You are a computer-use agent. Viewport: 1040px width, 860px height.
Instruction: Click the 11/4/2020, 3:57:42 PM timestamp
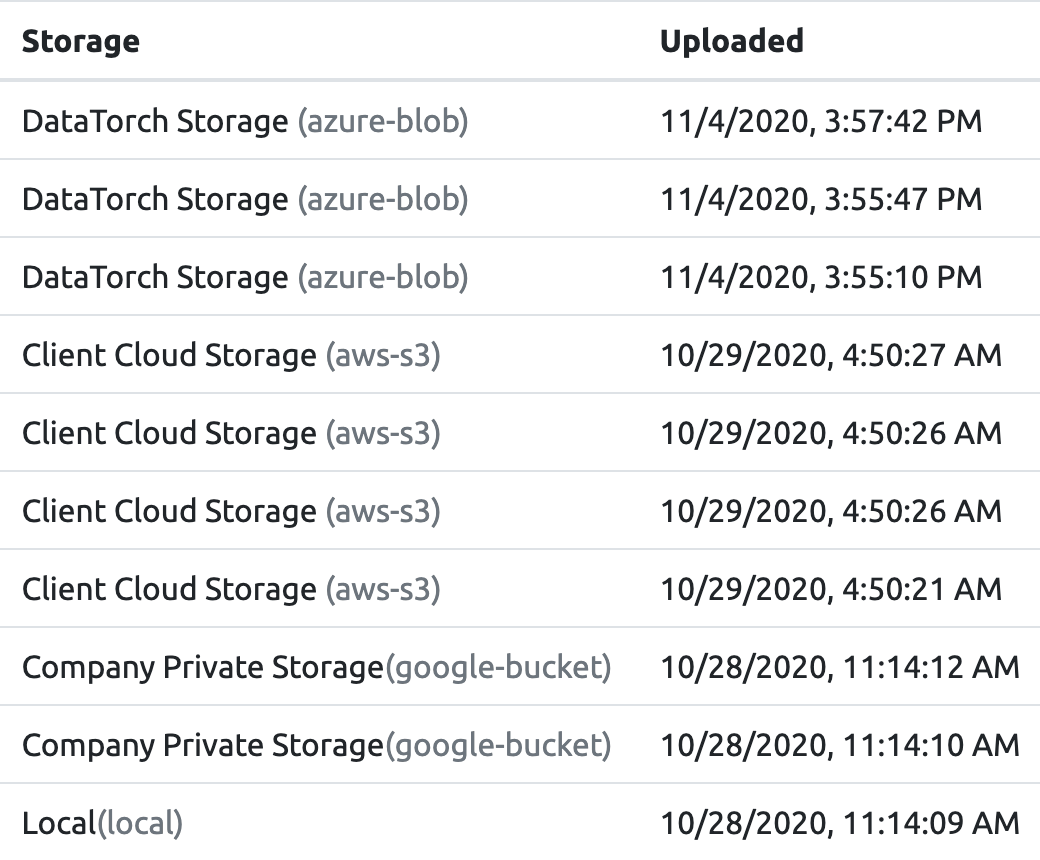821,121
